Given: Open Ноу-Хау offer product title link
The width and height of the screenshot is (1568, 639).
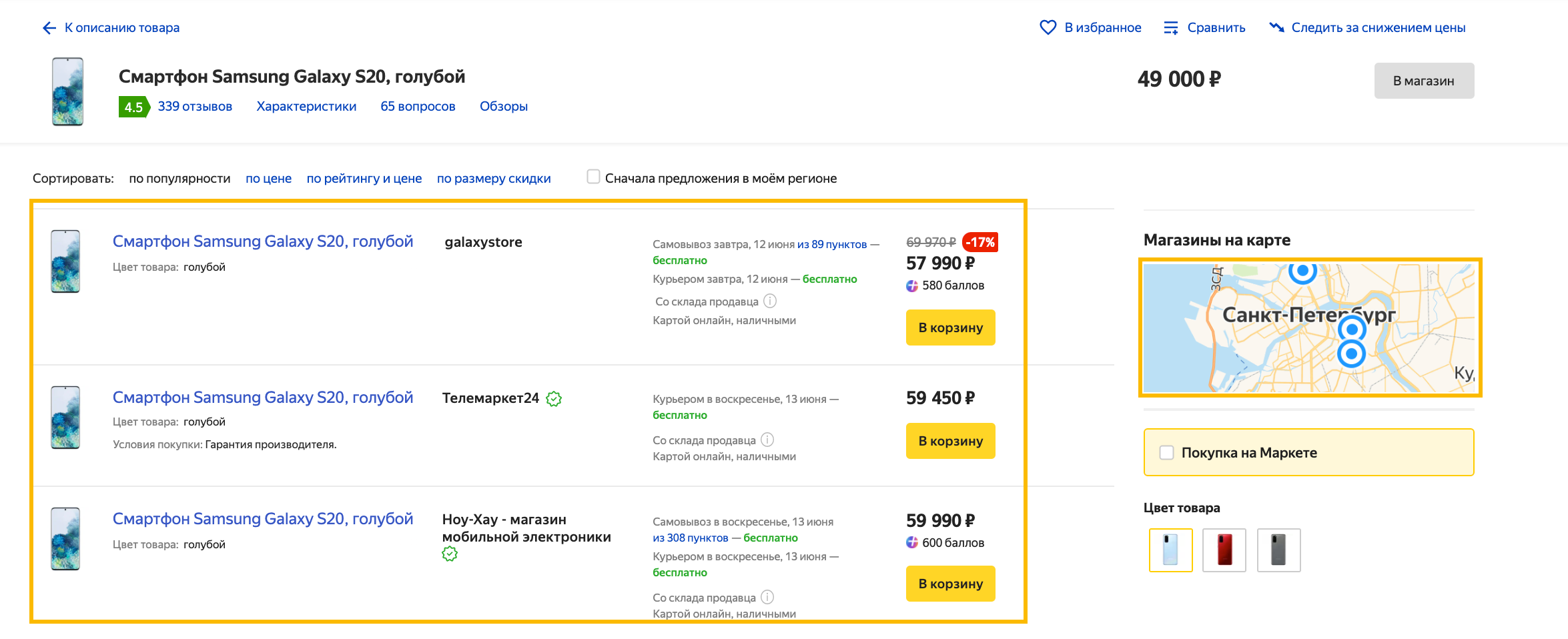Looking at the screenshot, I should click(x=263, y=519).
